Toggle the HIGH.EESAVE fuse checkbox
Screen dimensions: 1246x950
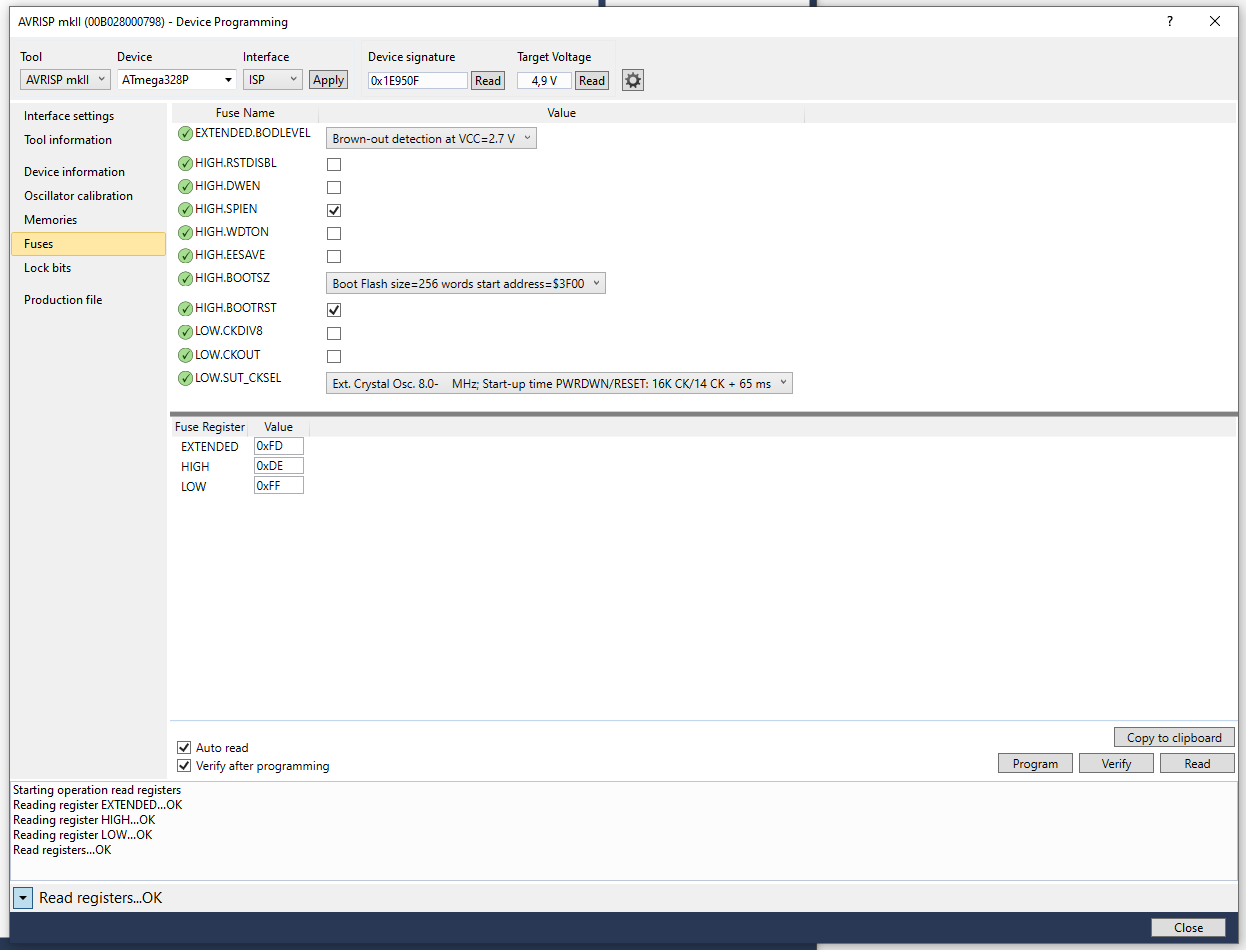(x=334, y=256)
